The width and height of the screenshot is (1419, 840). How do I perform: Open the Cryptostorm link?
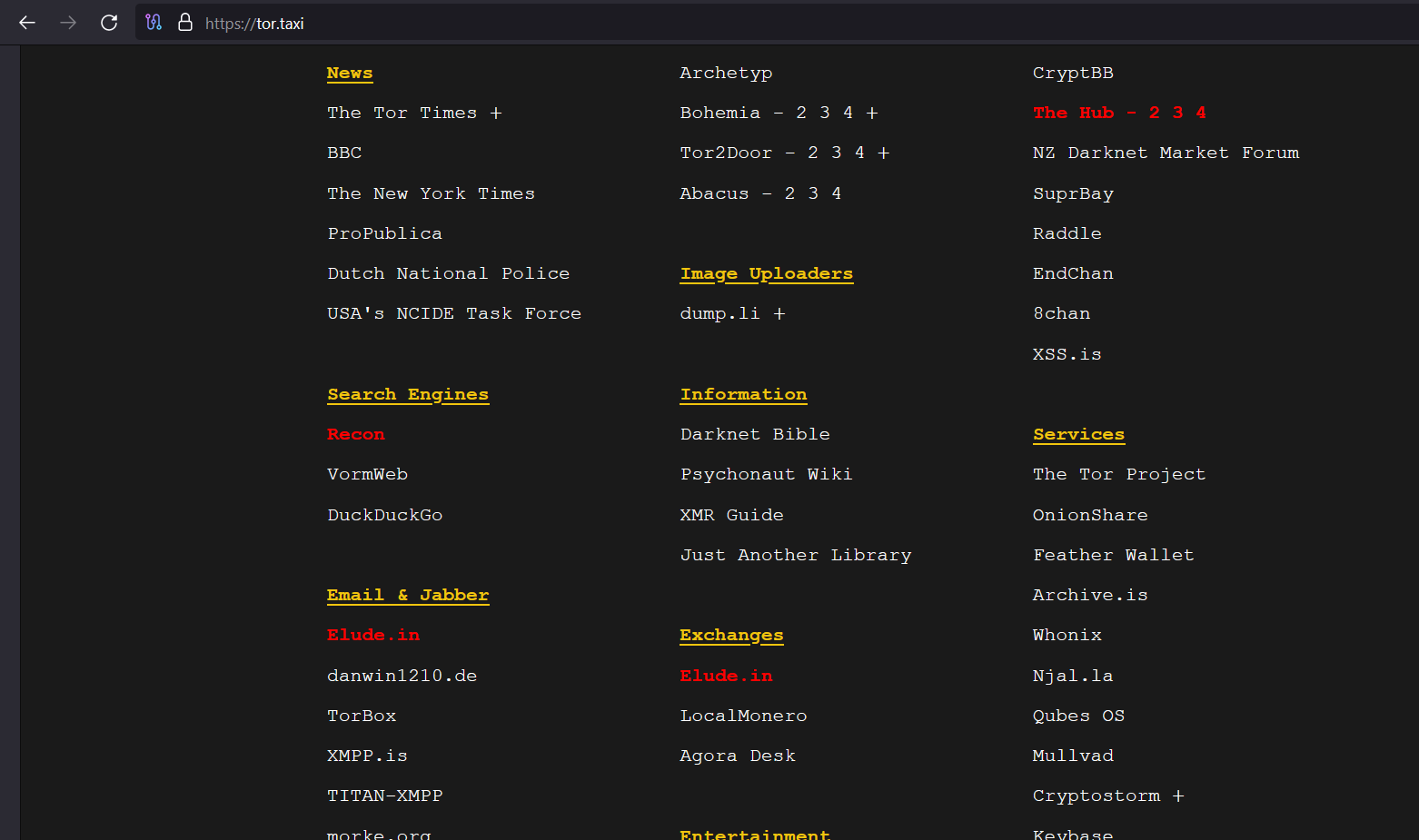(1096, 796)
